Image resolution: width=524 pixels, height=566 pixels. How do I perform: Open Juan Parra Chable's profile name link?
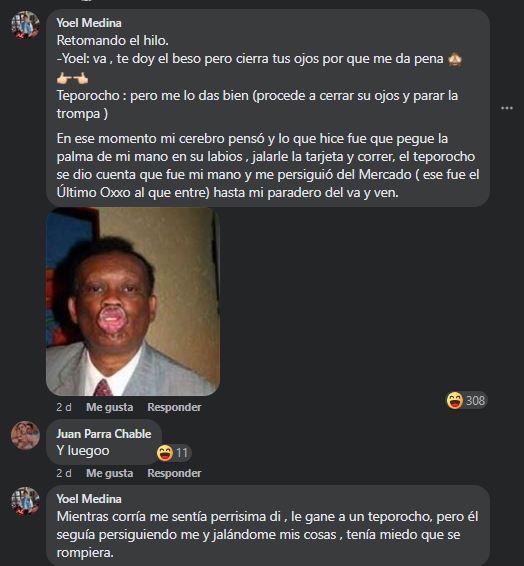tap(104, 434)
